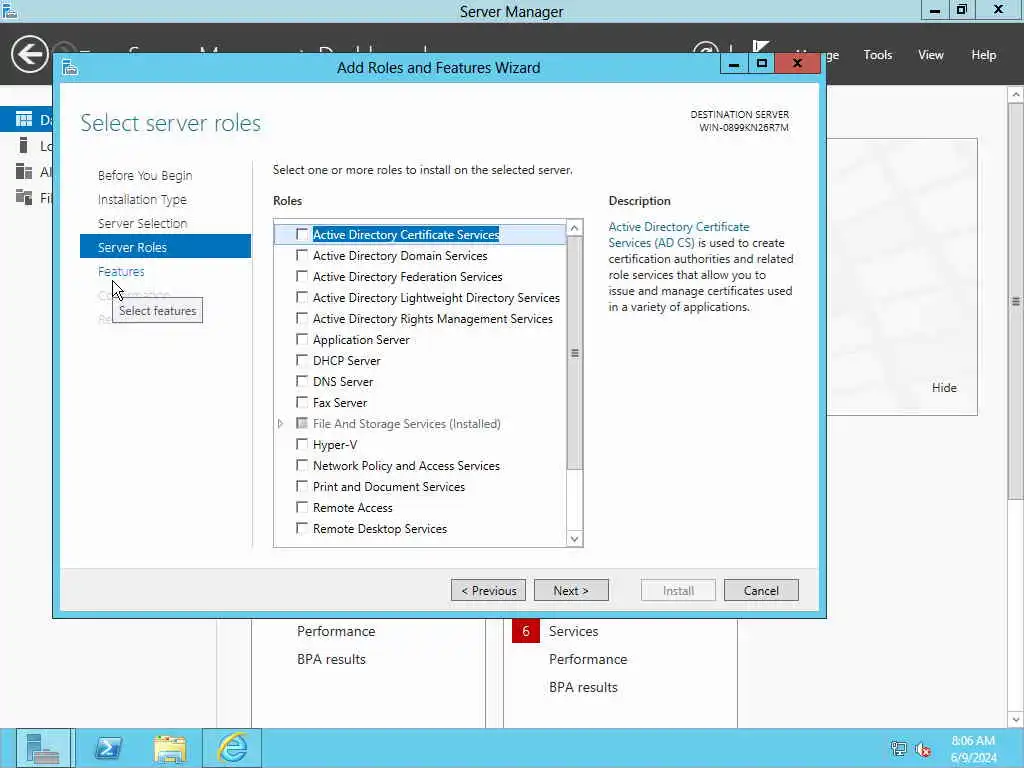The height and width of the screenshot is (768, 1024).
Task: Click the roles list scroll-up arrow
Action: [x=574, y=228]
